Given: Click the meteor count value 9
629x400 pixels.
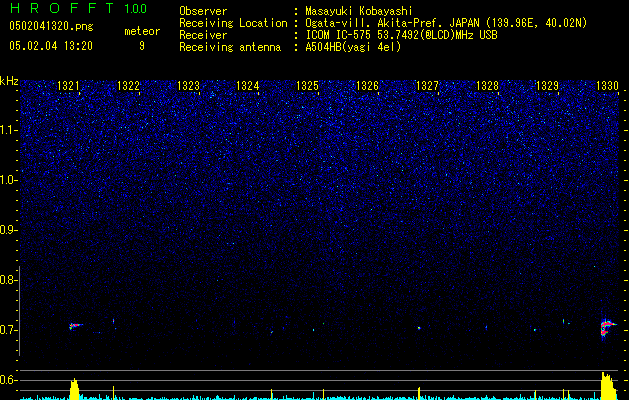Looking at the screenshot, I should pos(142,46).
